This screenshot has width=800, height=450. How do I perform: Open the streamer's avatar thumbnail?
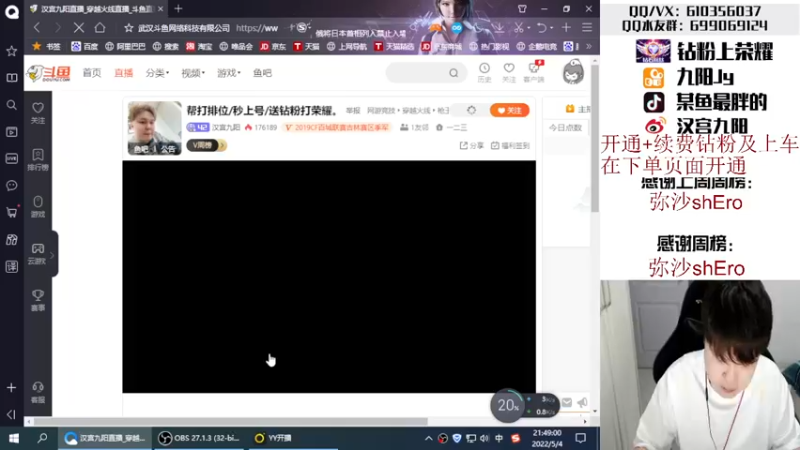click(x=155, y=128)
